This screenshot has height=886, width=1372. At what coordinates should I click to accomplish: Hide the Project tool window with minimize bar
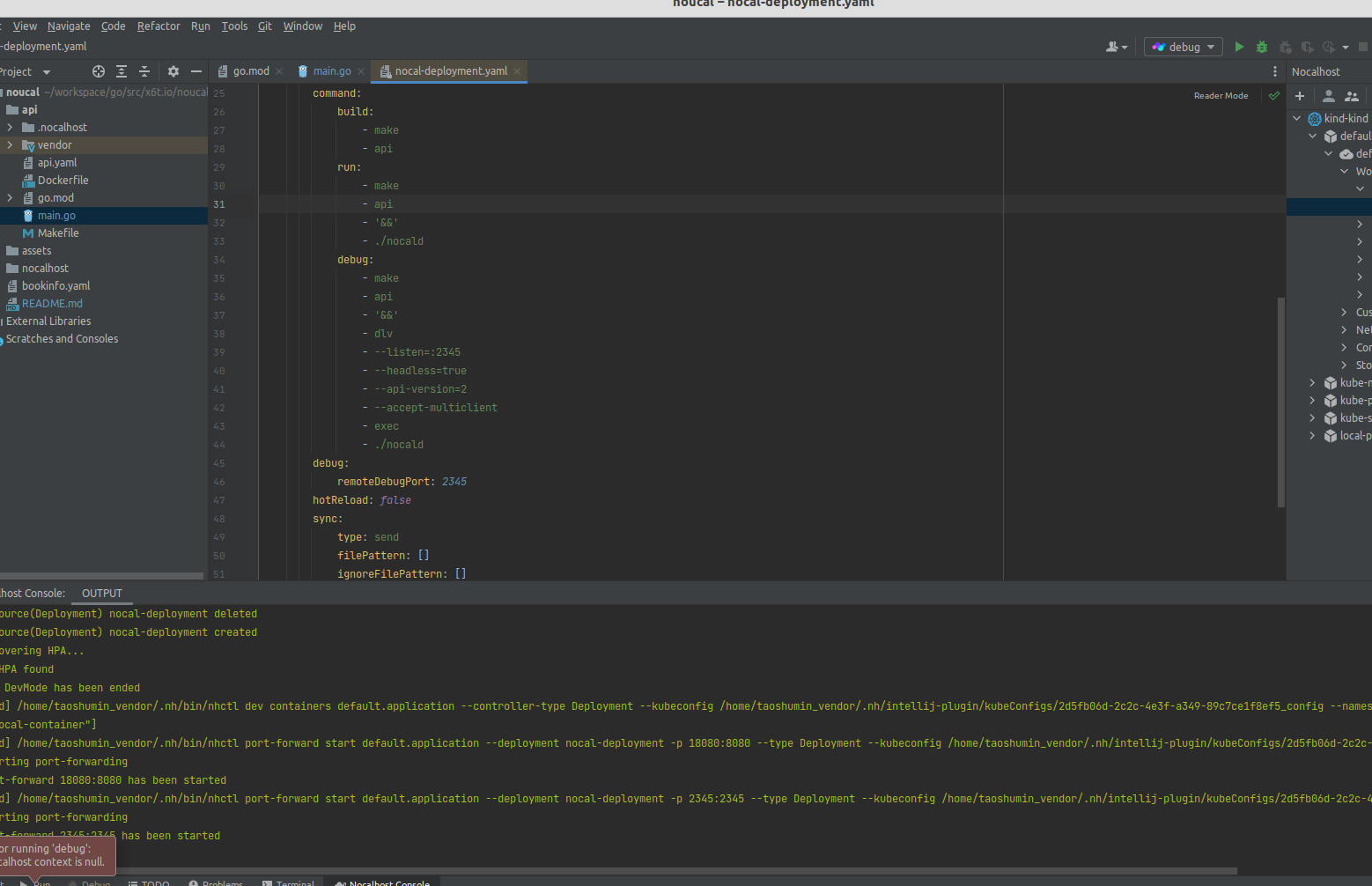tap(195, 71)
